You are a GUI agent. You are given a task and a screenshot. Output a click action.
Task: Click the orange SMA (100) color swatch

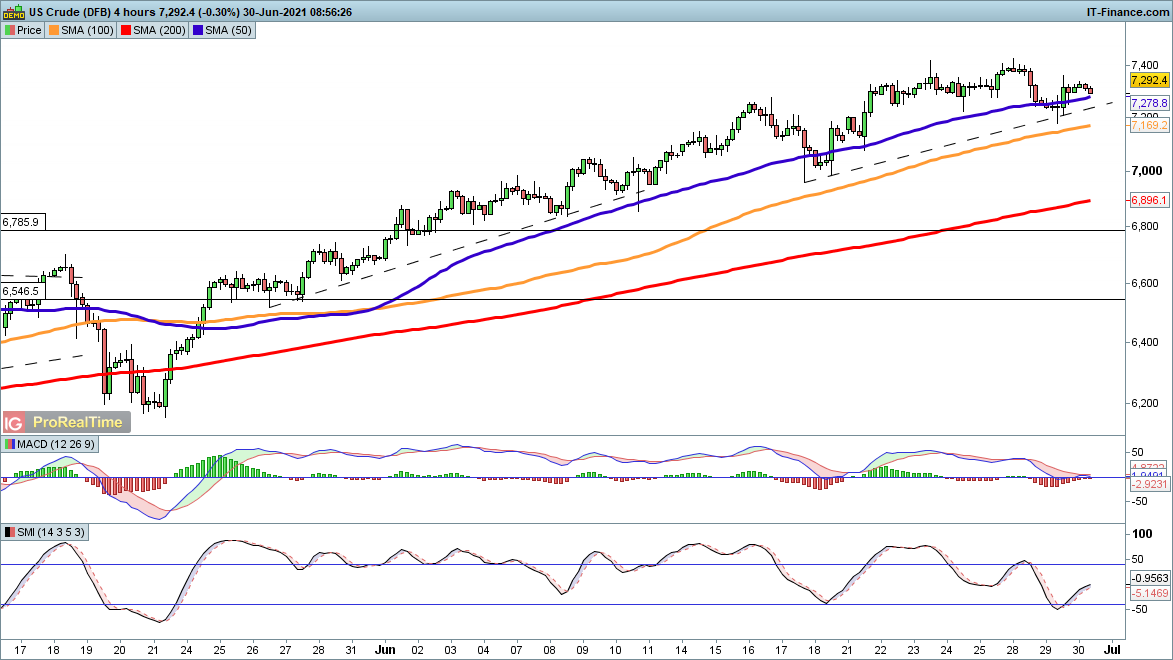tap(54, 30)
